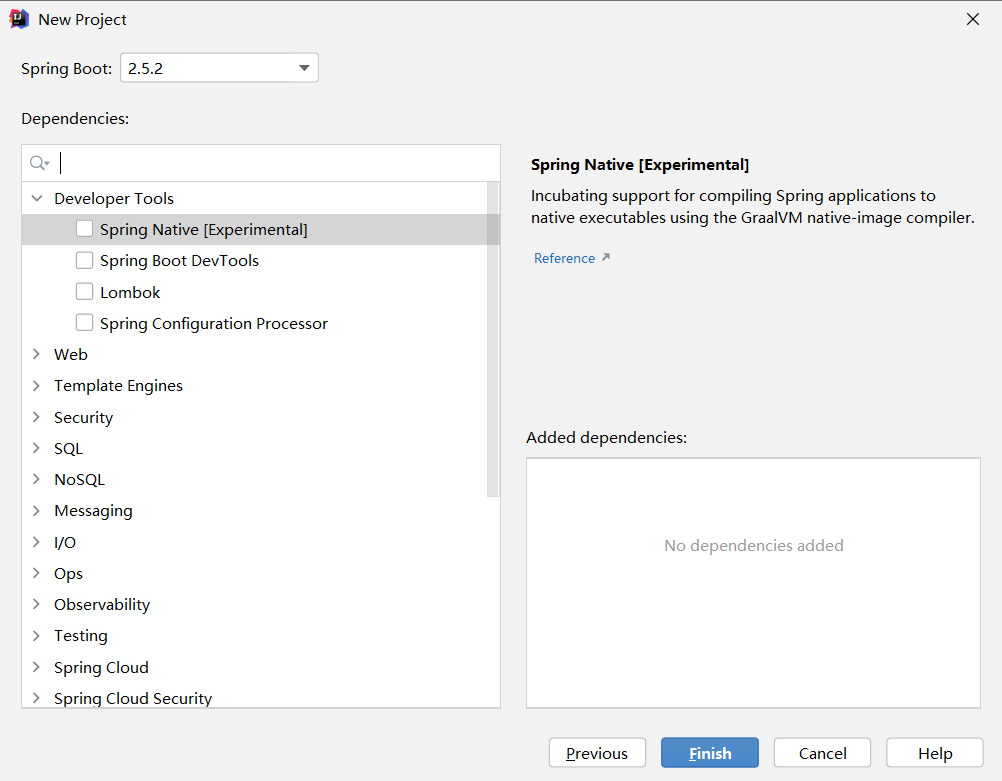
Task: Expand the NoSQL category
Action: [x=36, y=479]
